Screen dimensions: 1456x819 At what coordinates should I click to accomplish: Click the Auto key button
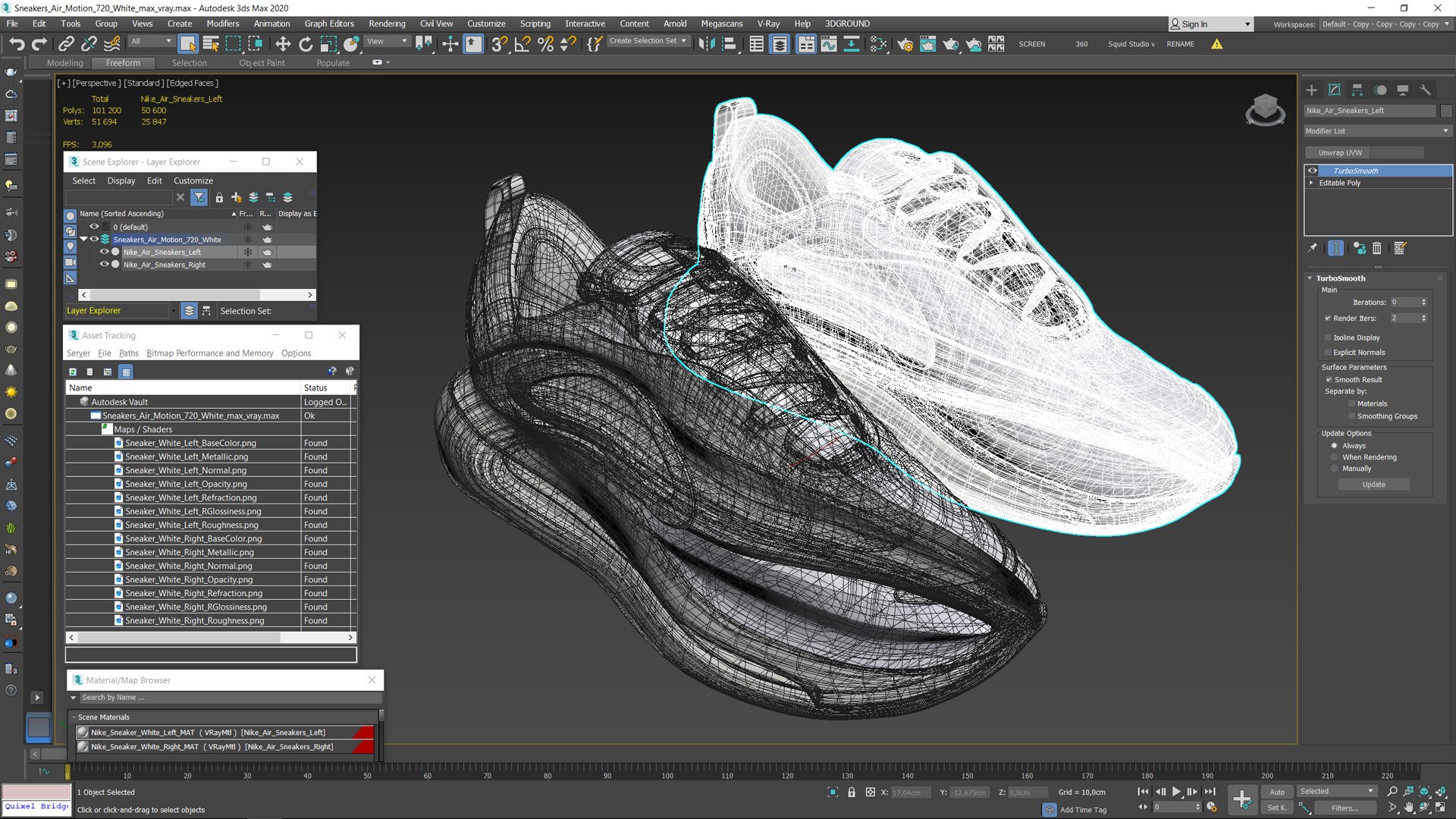coord(1278,792)
